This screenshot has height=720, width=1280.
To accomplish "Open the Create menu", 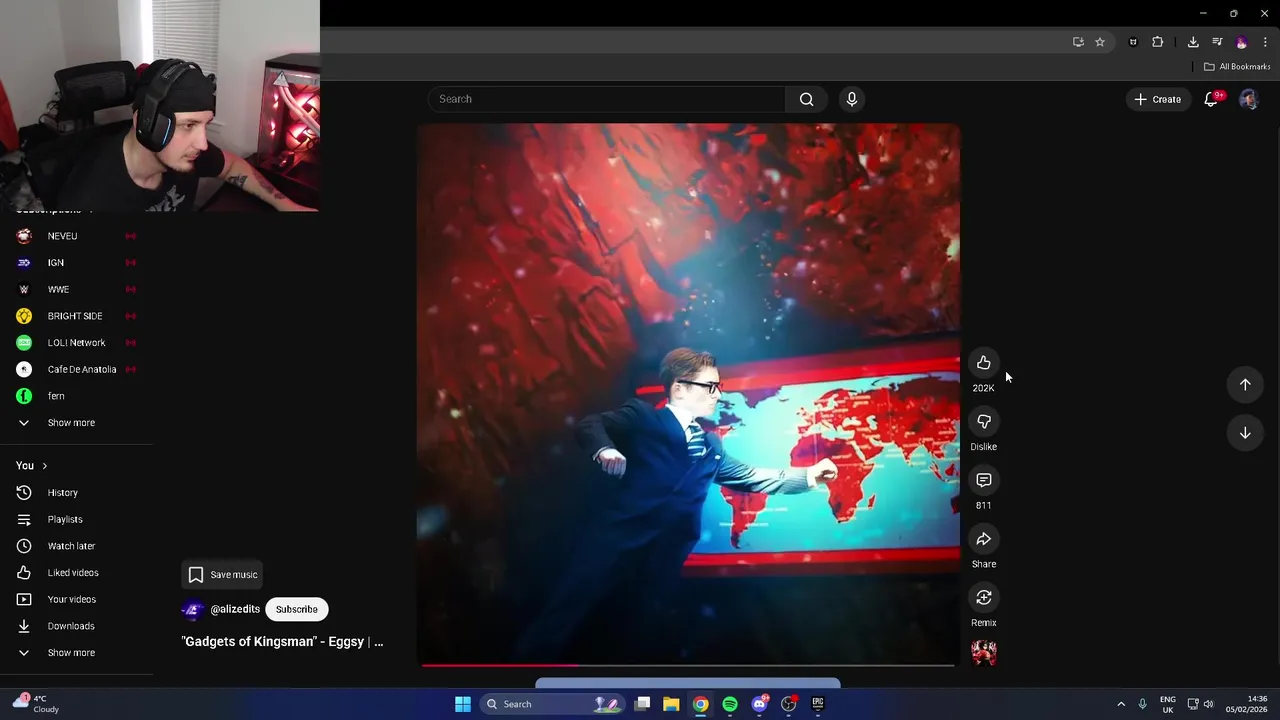I will (x=1157, y=99).
